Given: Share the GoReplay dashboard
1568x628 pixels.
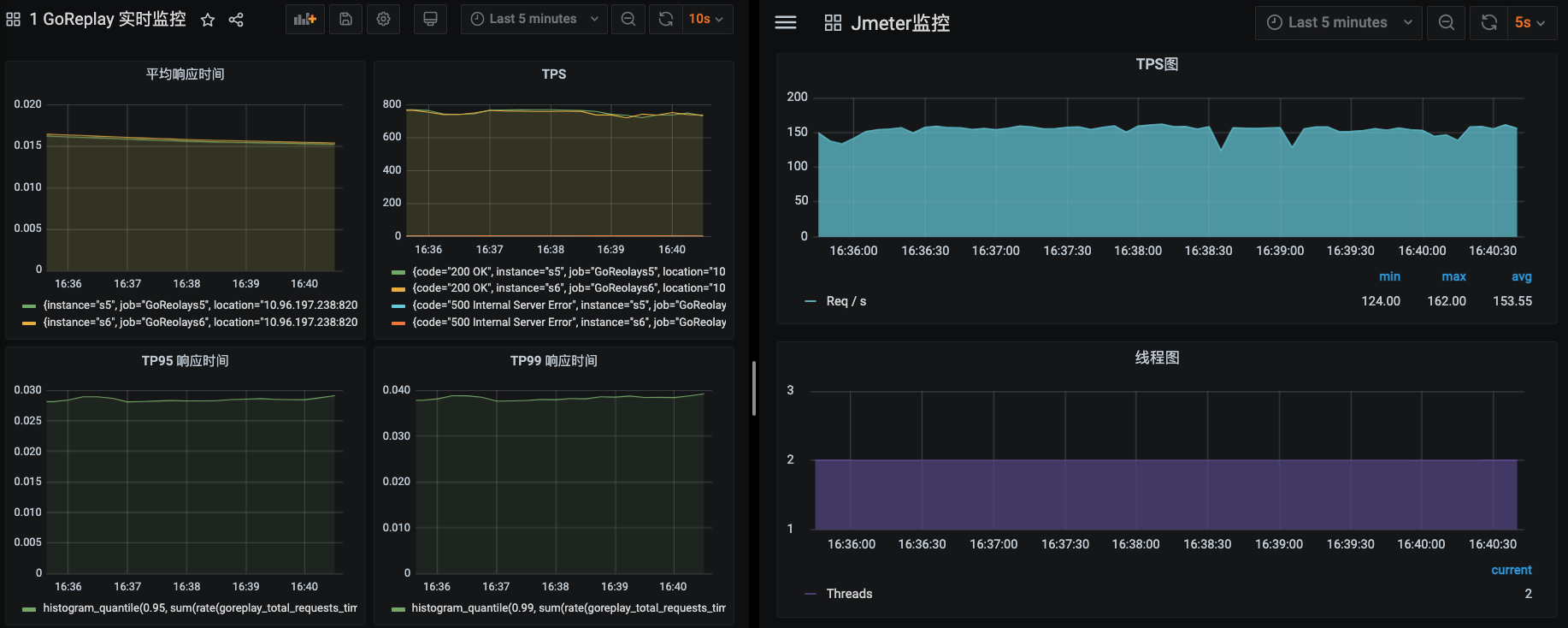Looking at the screenshot, I should pyautogui.click(x=236, y=19).
